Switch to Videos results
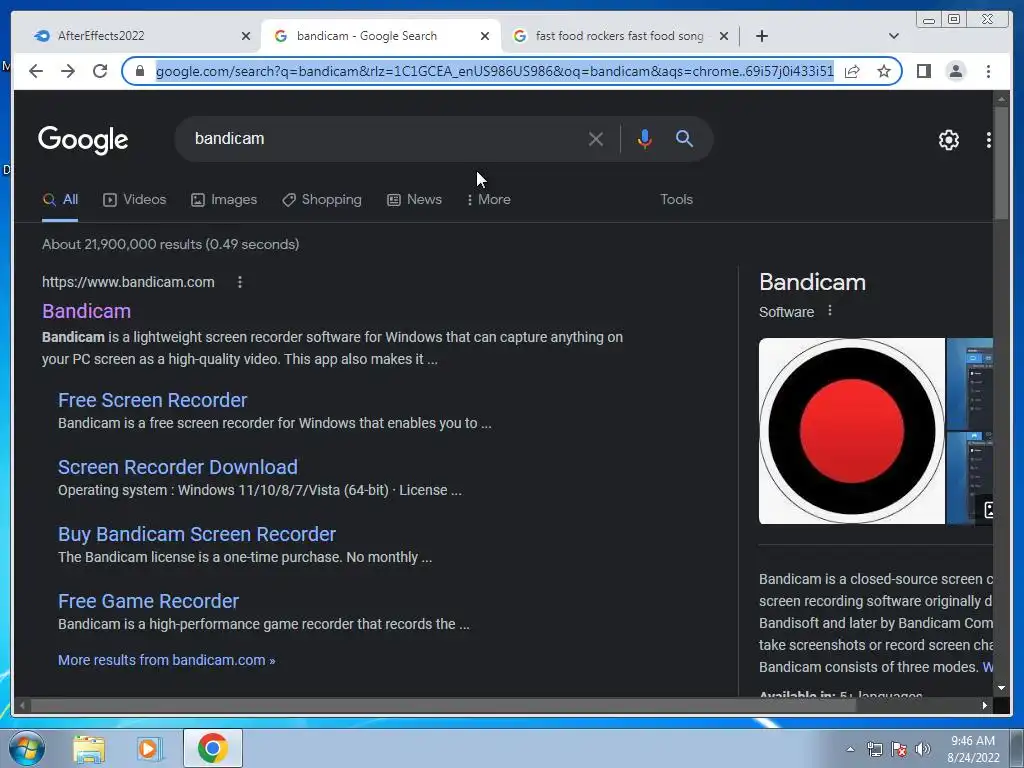Screen dimensions: 1024x768 point(135,200)
